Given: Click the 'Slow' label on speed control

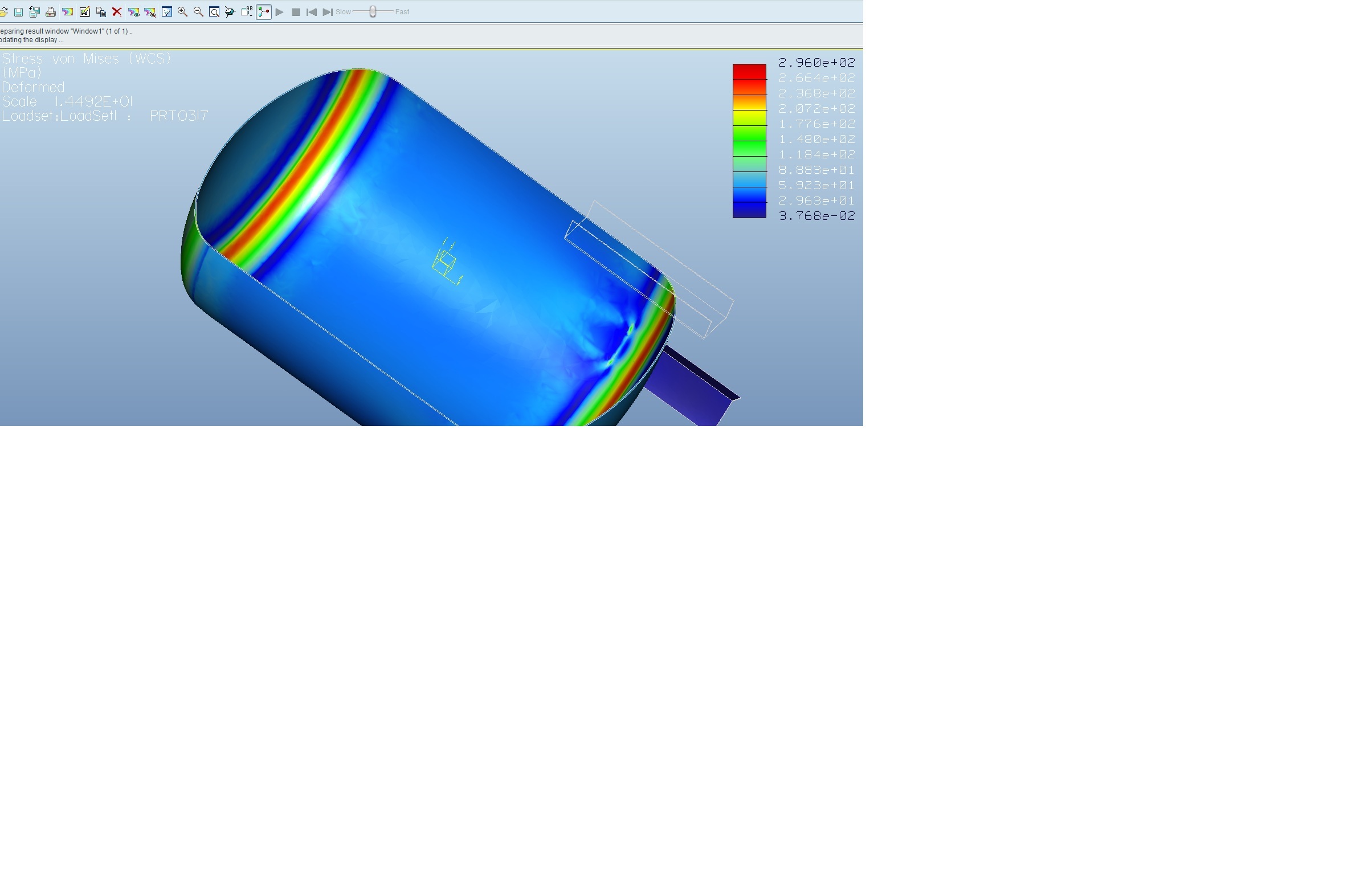Looking at the screenshot, I should pos(343,12).
